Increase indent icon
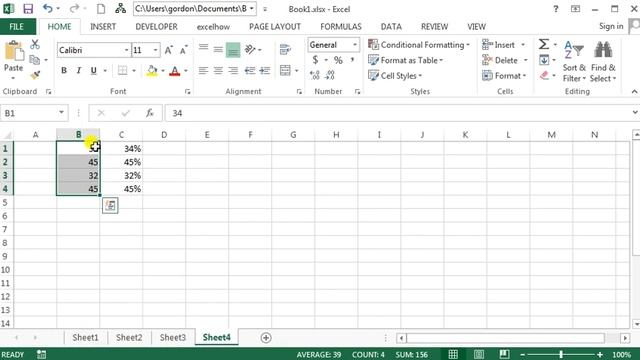The image size is (640, 360). pos(264,71)
